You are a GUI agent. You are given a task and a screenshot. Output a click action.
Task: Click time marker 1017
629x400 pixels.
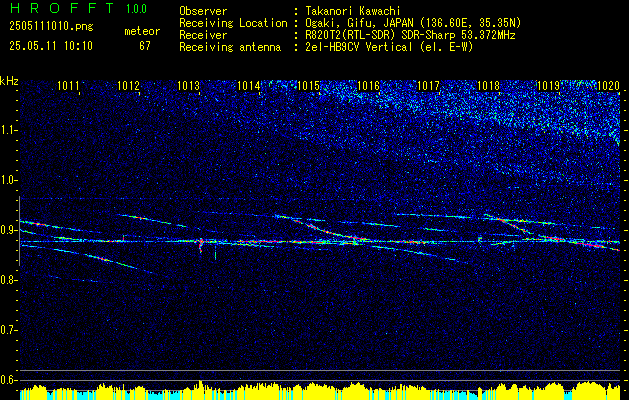[x=428, y=85]
